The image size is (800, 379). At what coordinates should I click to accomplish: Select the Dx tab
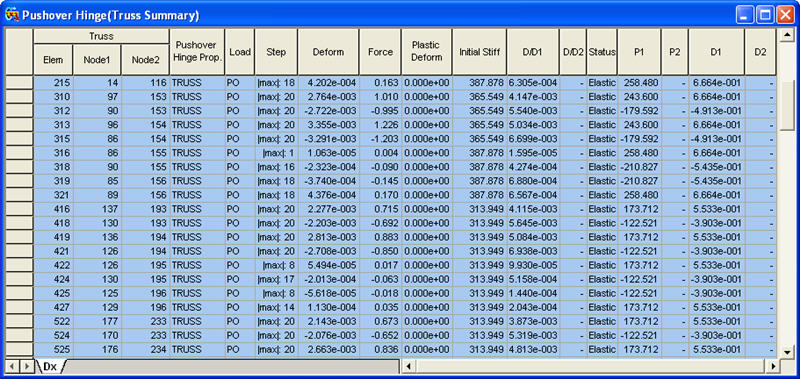pyautogui.click(x=49, y=366)
